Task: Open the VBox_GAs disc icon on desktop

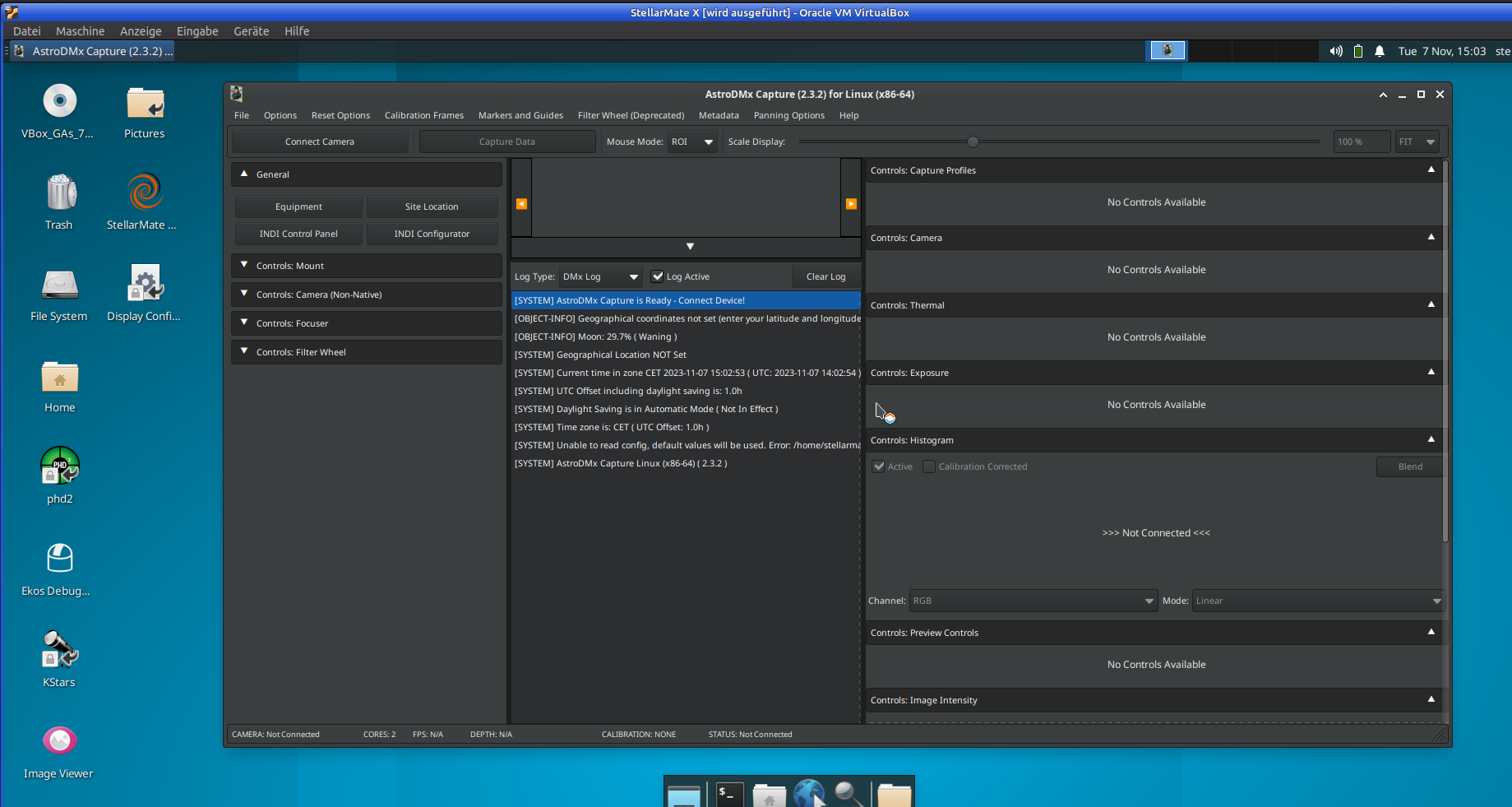Action: pyautogui.click(x=59, y=102)
